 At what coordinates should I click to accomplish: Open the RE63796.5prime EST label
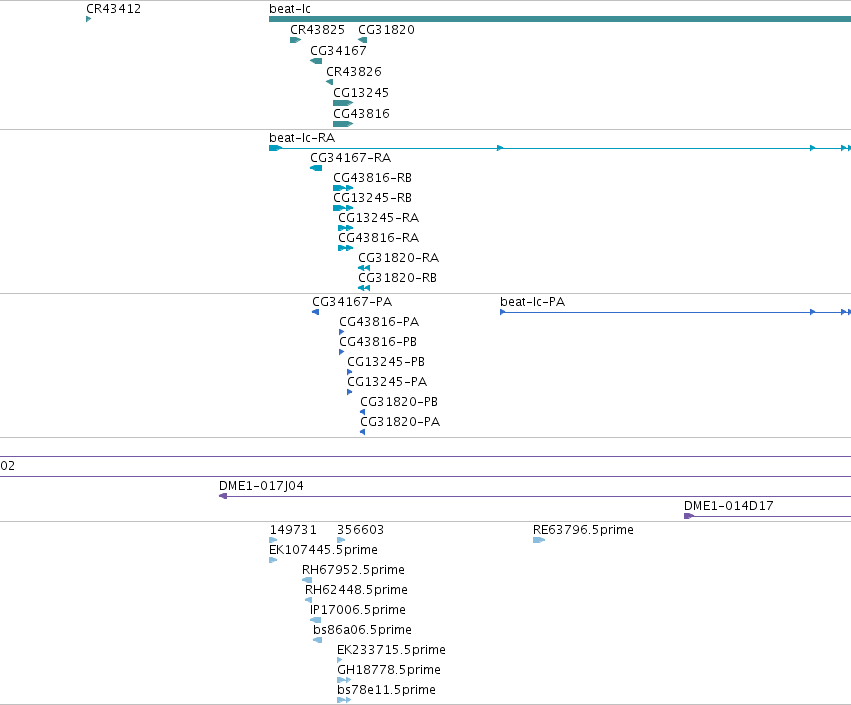583,530
